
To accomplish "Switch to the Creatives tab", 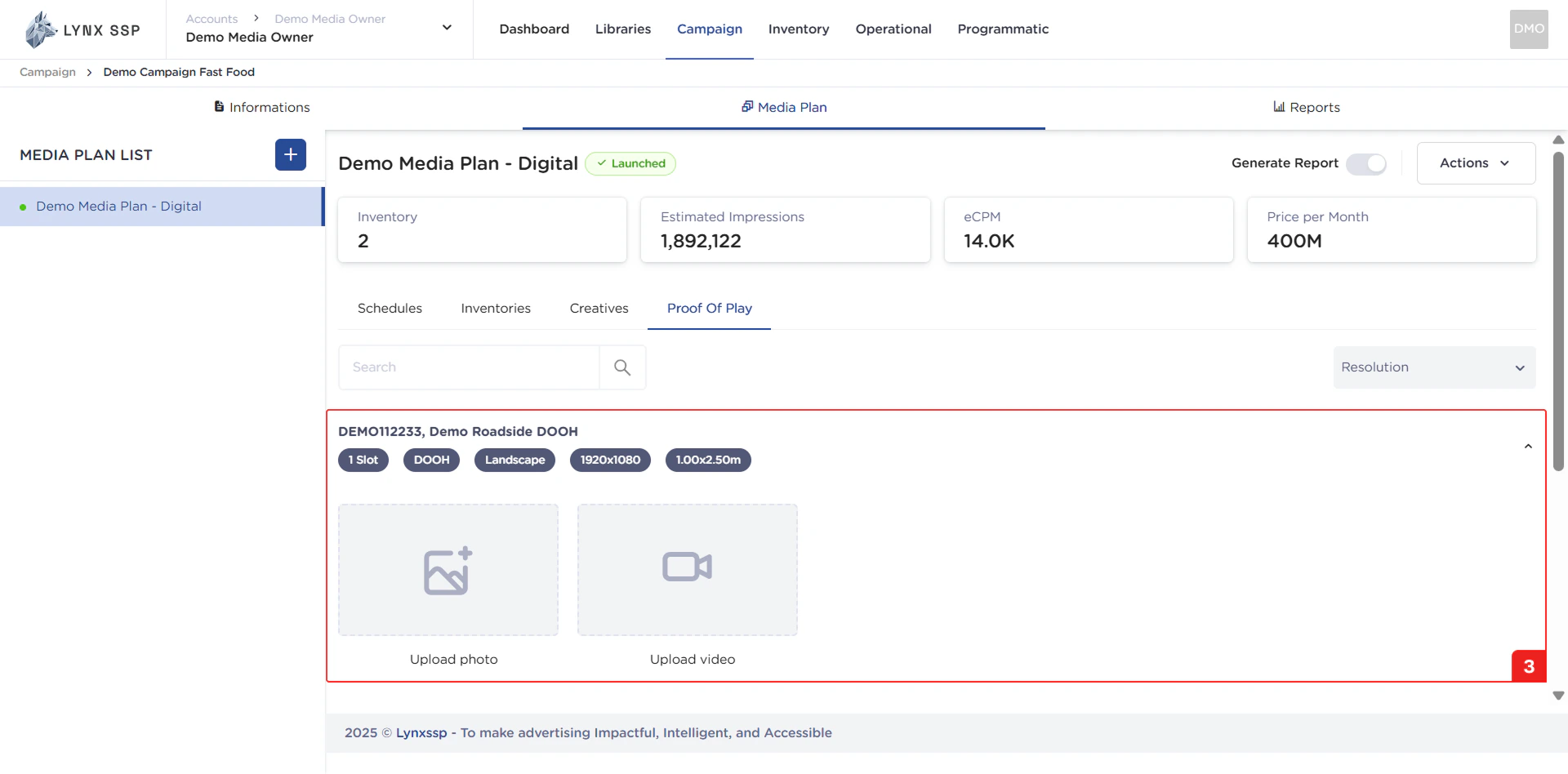I will [x=599, y=309].
